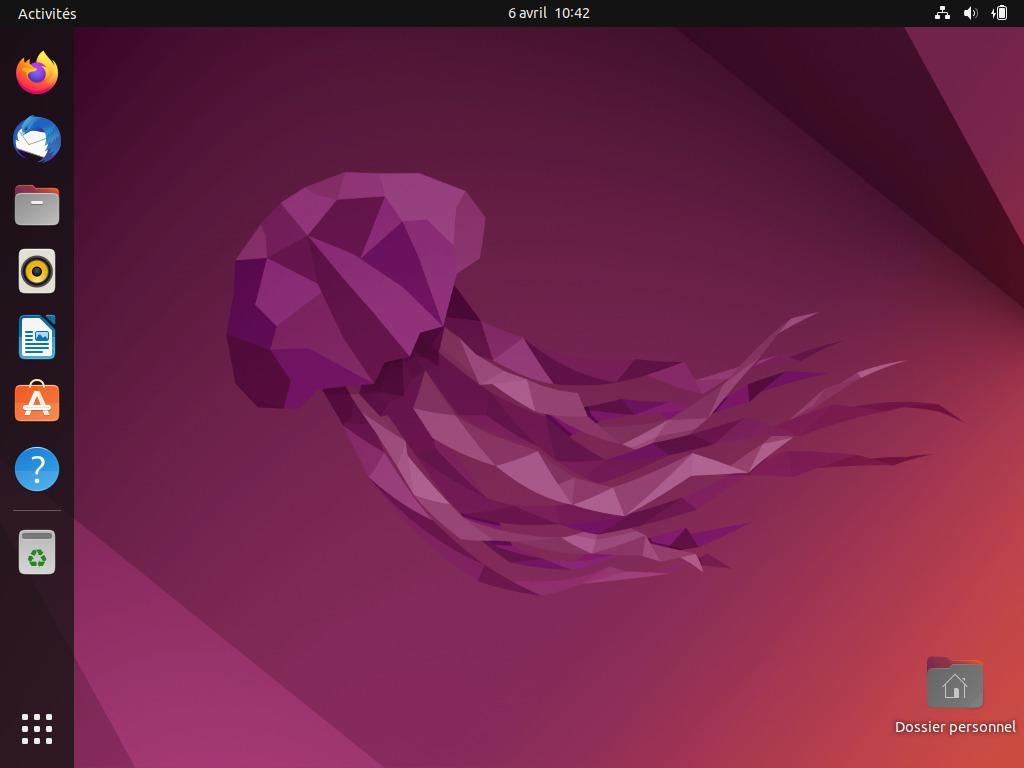Screen dimensions: 1024x768
Task: Launch Firefox from the dock
Action: point(37,72)
